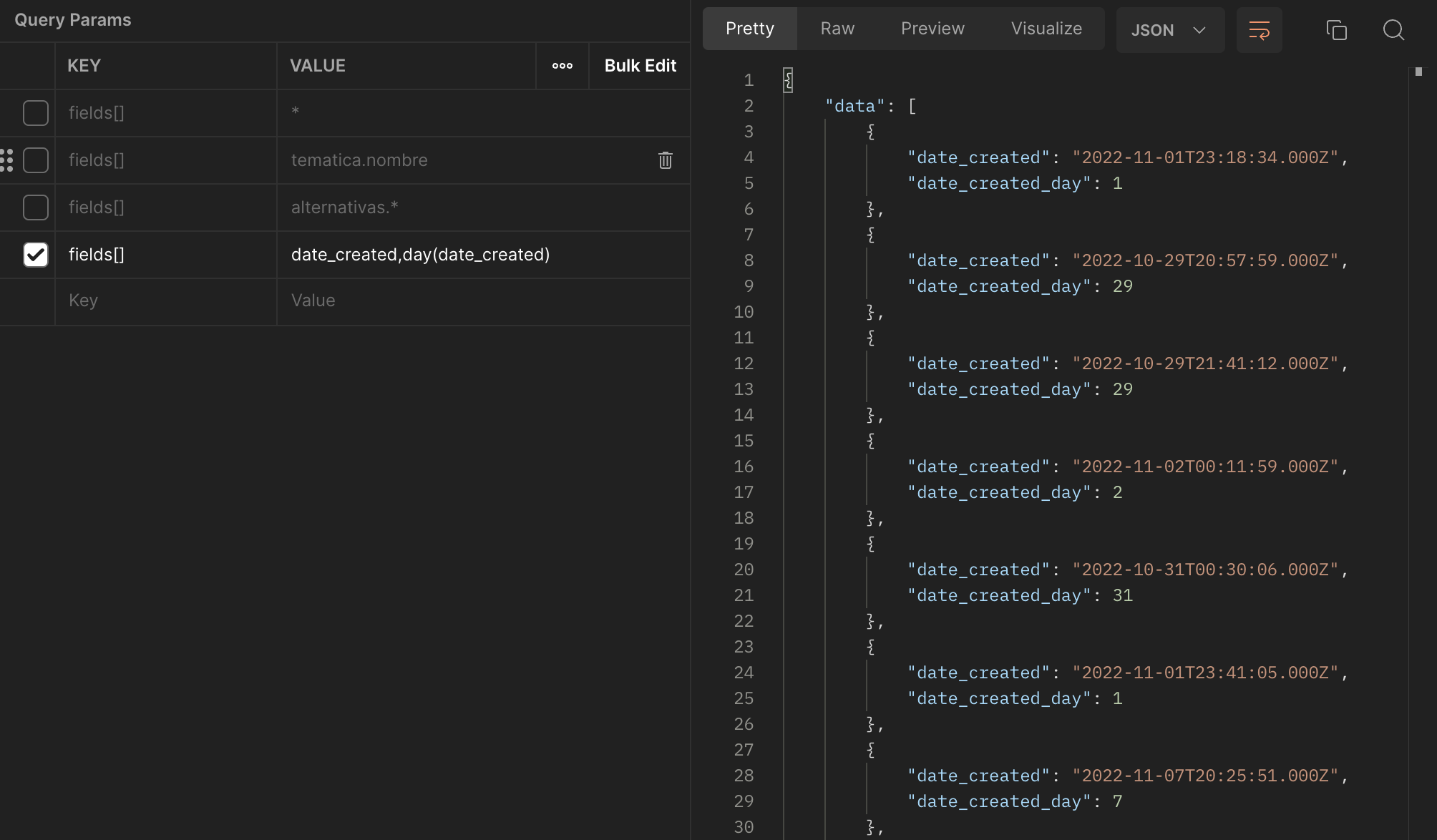Collapse the root object on line 1
The image size is (1437, 840).
[x=788, y=80]
